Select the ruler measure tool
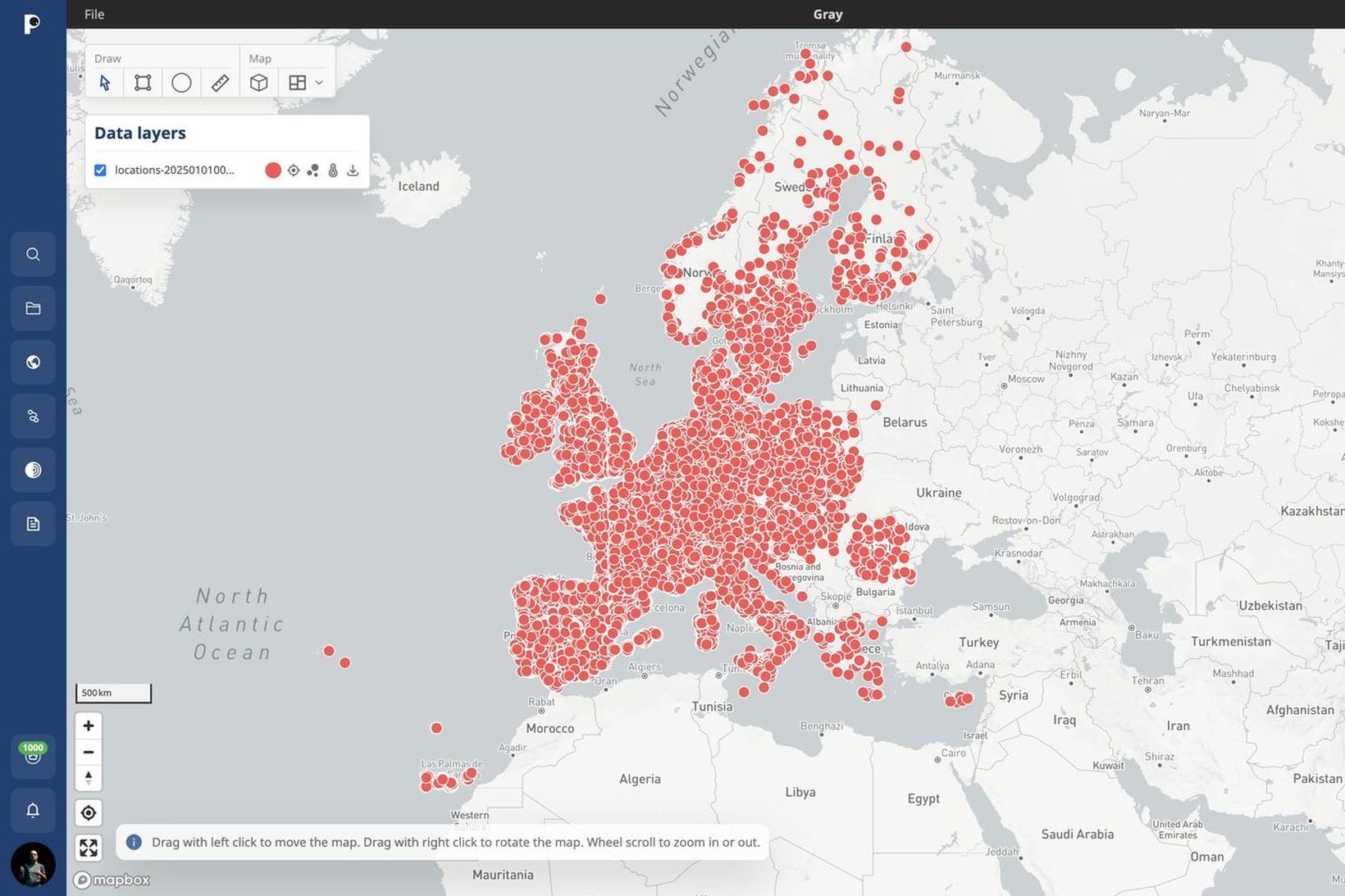 (220, 83)
